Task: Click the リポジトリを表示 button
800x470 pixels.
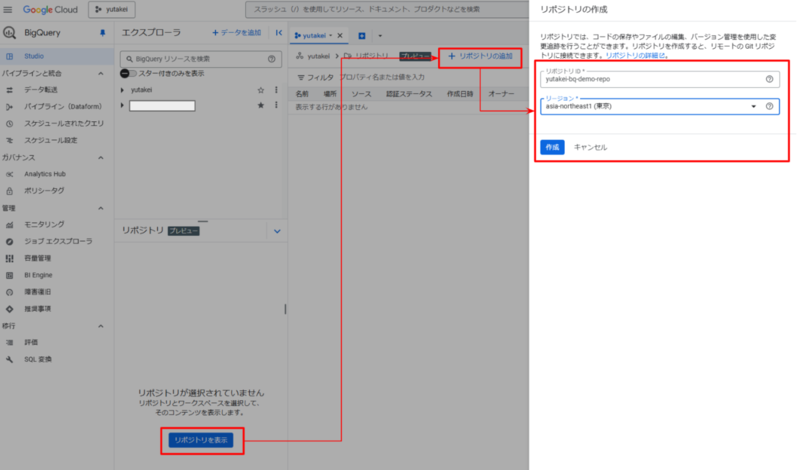Action: [201, 440]
